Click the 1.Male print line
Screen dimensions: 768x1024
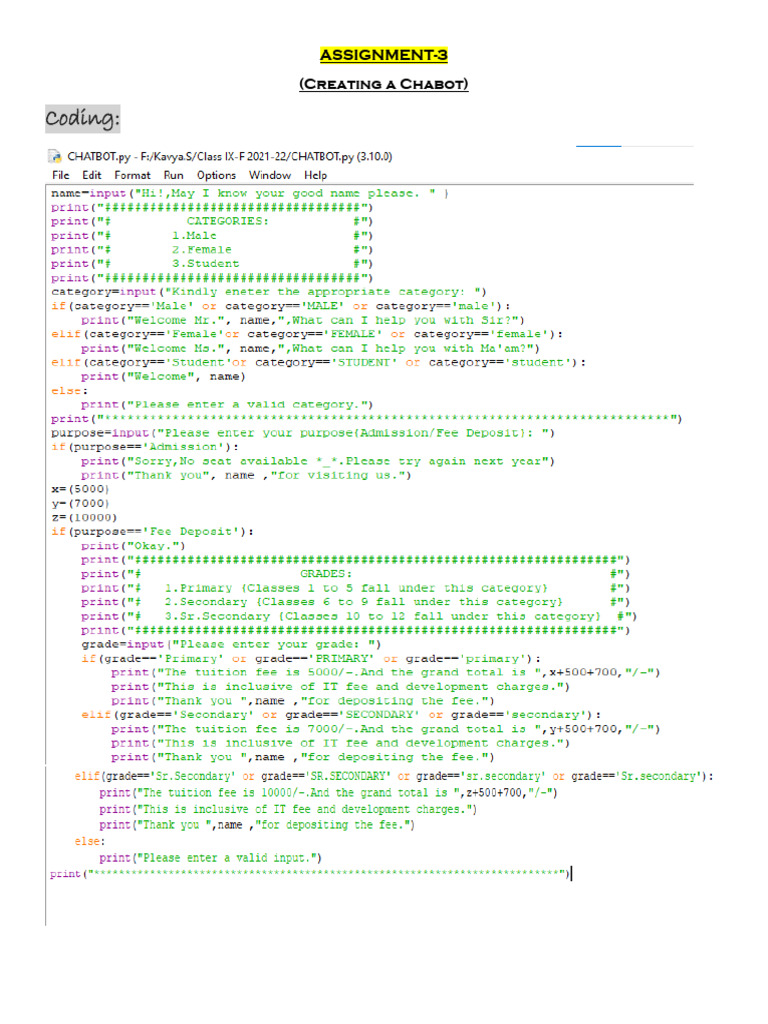click(212, 236)
